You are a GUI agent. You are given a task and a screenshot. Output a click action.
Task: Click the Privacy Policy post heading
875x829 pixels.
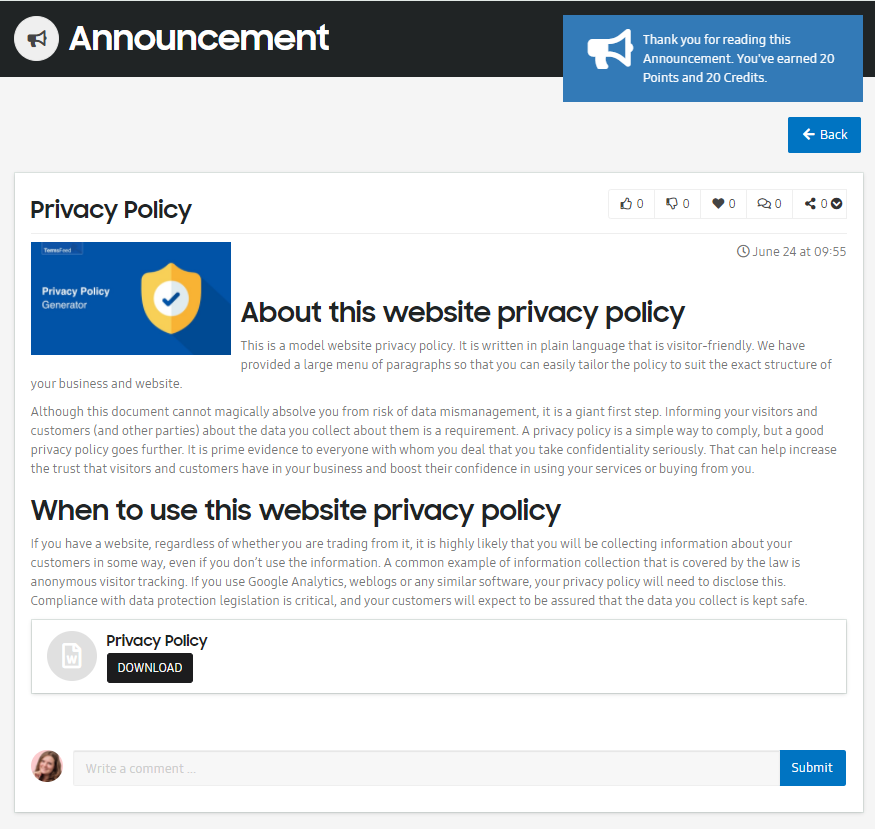[x=110, y=210]
